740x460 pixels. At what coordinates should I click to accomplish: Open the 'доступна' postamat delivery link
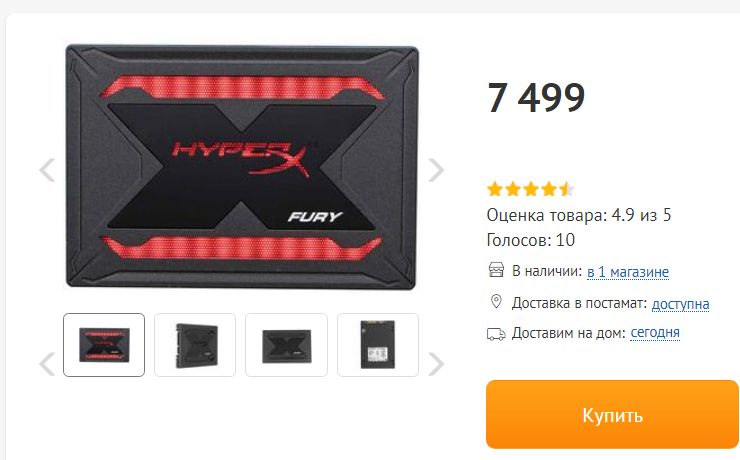tap(681, 304)
